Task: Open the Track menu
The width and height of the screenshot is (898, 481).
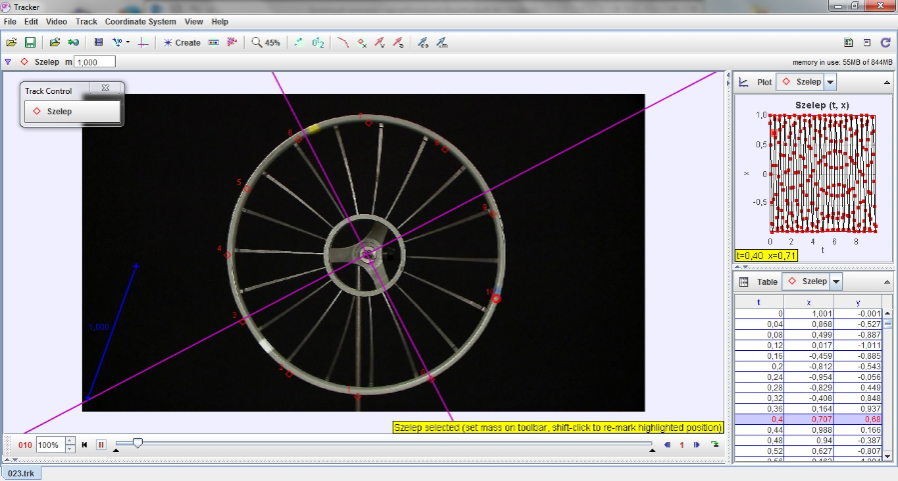Action: 86,22
